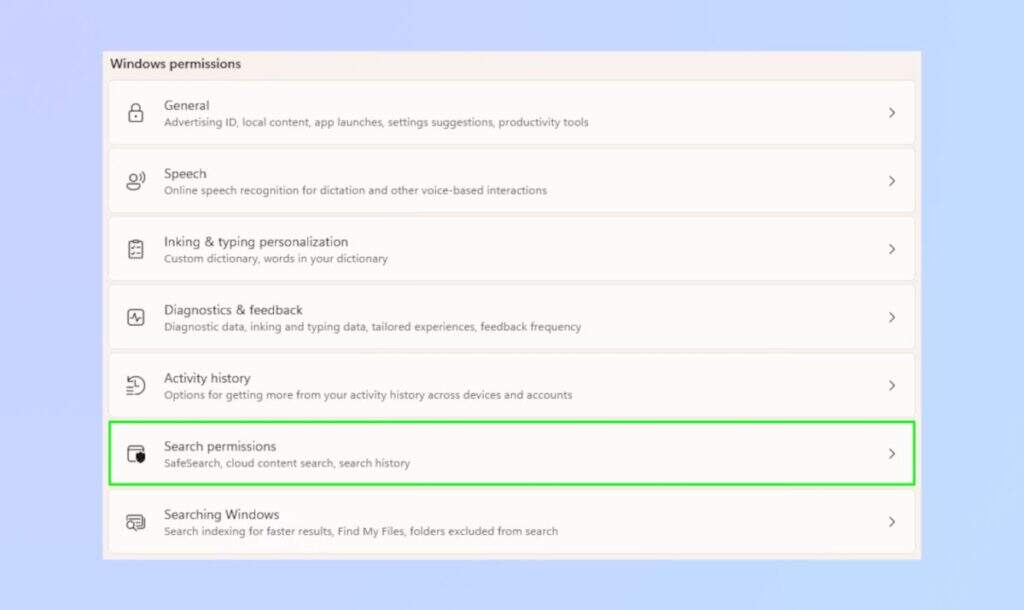The width and height of the screenshot is (1024, 610).
Task: Open Search permissions via its chevron
Action: [891, 453]
